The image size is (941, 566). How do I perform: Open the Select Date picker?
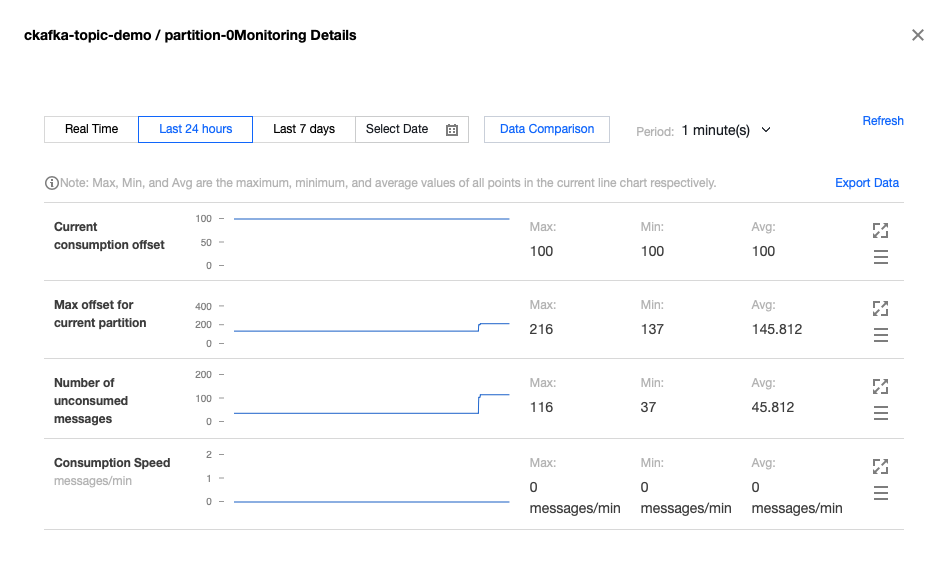point(398,129)
